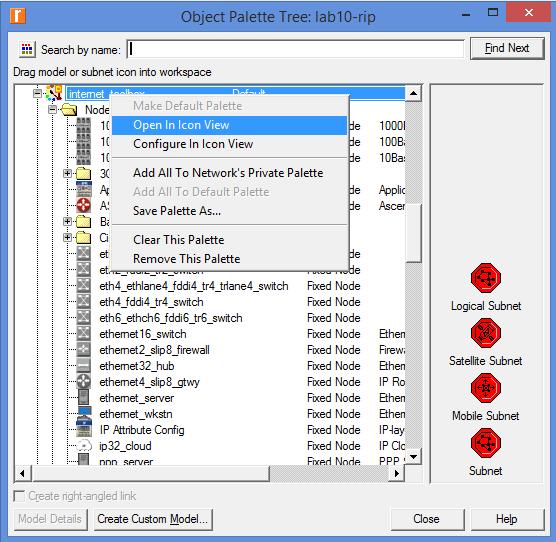Screen dimensions: 556x542
Task: Choose Save Palette As...
Action: 229,211
